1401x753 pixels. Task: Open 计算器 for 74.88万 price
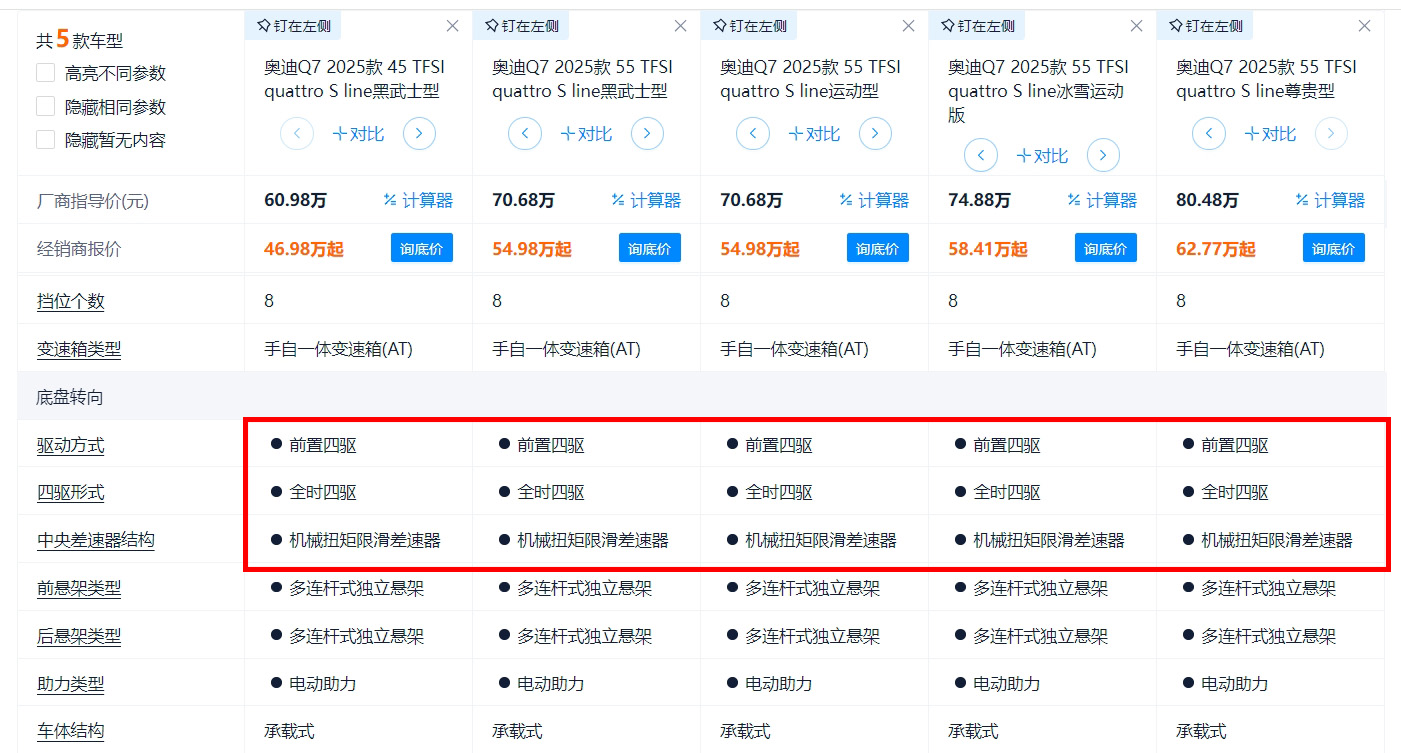[x=1102, y=200]
